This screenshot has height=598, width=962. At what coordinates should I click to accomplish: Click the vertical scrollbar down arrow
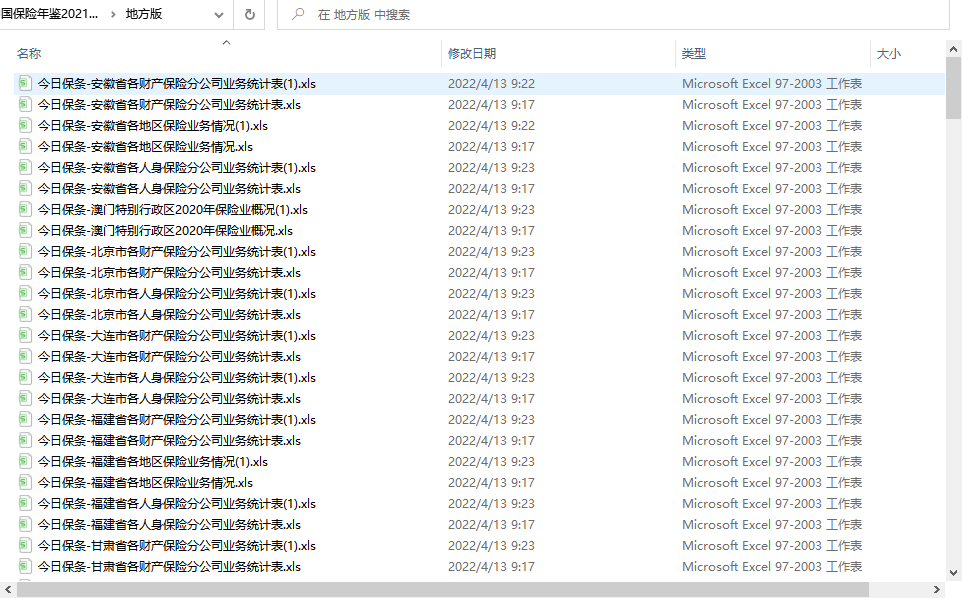click(953, 573)
